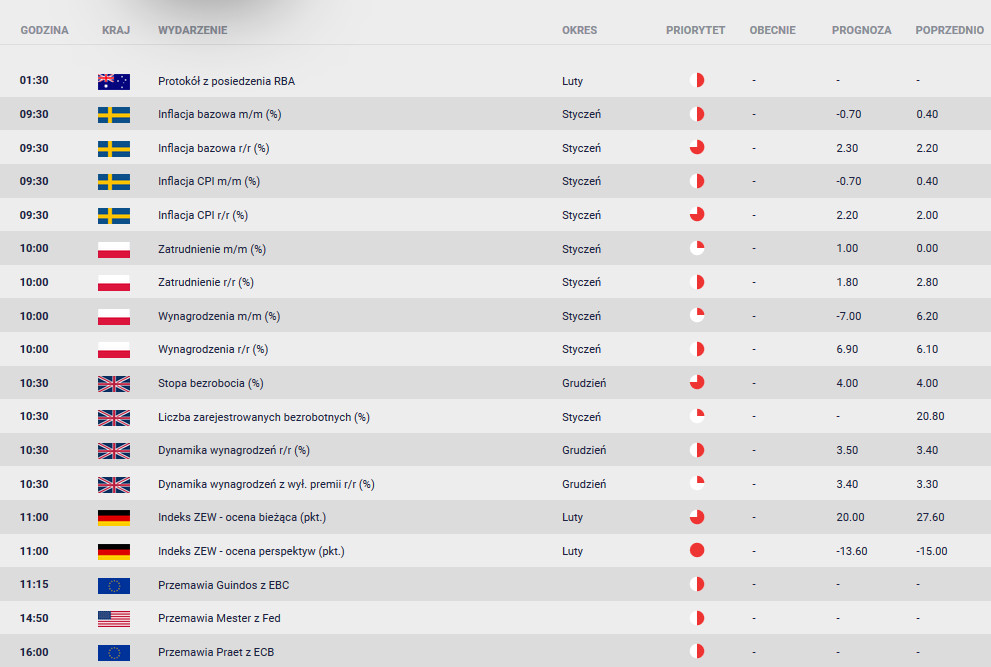Click the priority icon for Przemawia Mester z Fed
Image resolution: width=991 pixels, height=667 pixels.
tap(696, 618)
